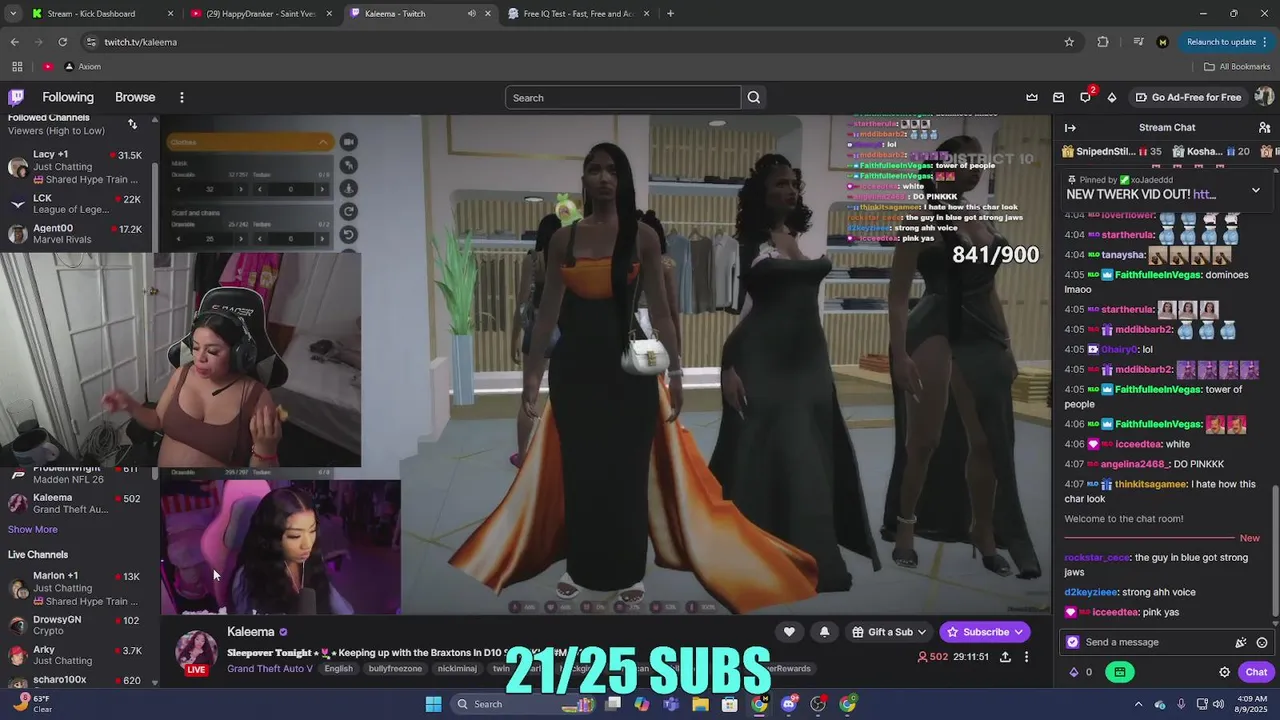Open the Get Bits diamond icon
1280x720 pixels.
1112,97
